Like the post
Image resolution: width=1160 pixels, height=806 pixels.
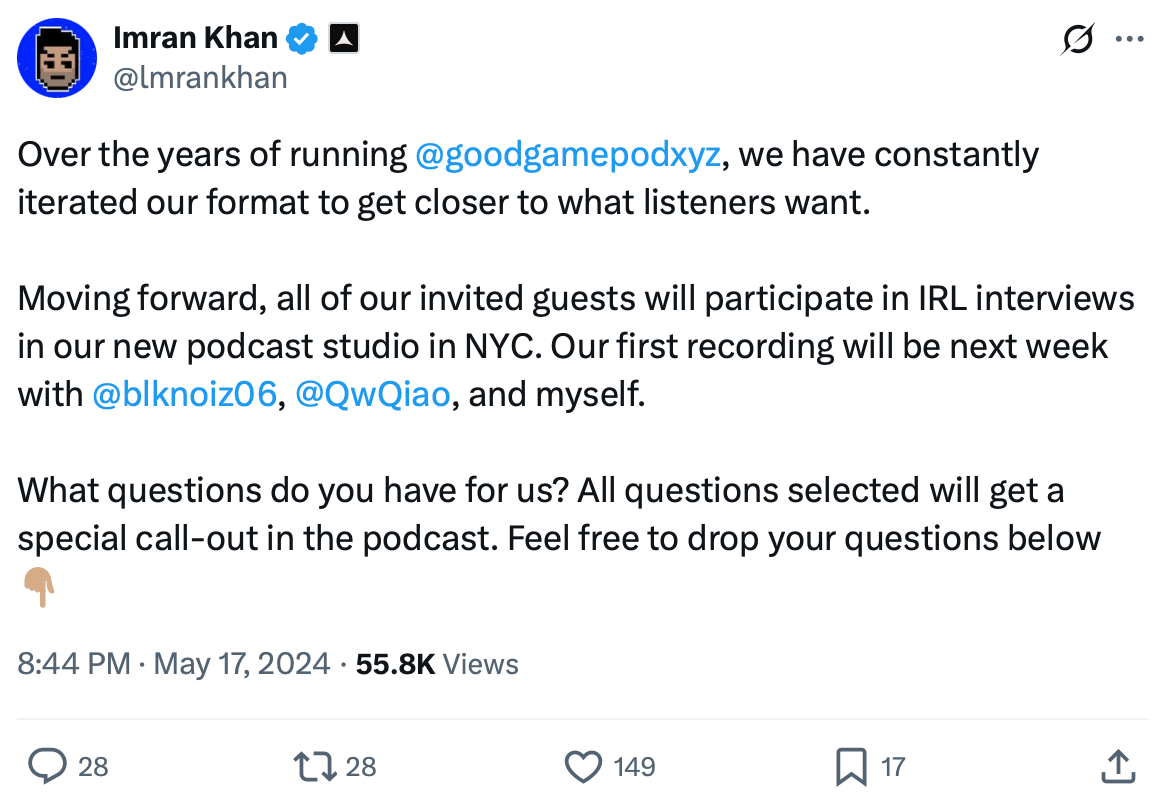pyautogui.click(x=584, y=767)
